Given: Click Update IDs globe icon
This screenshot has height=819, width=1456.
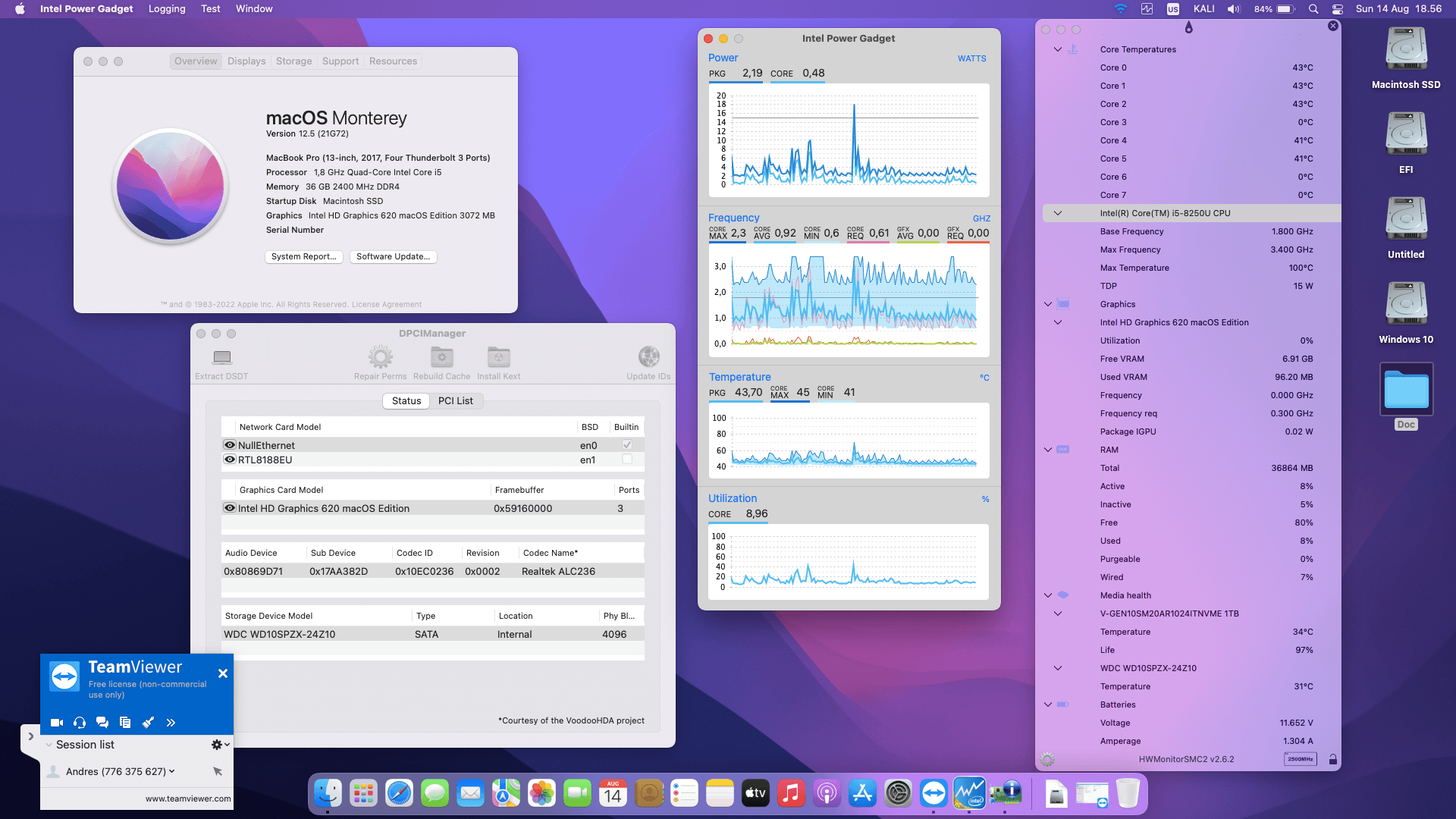Looking at the screenshot, I should [x=648, y=357].
